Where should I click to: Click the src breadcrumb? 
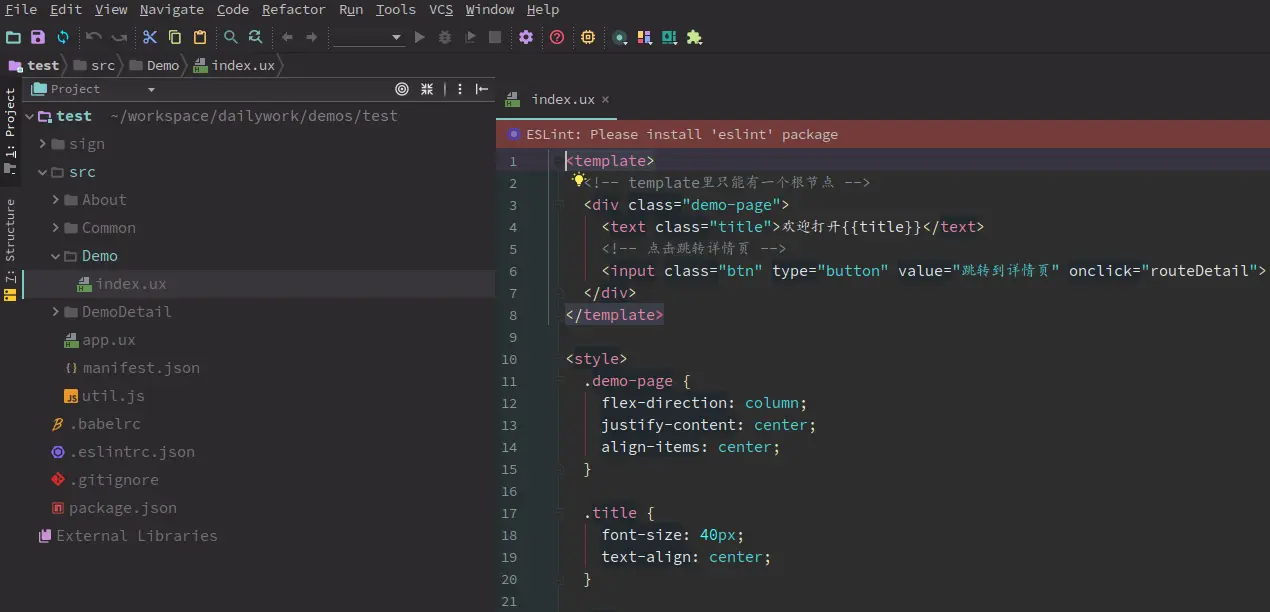(95, 65)
